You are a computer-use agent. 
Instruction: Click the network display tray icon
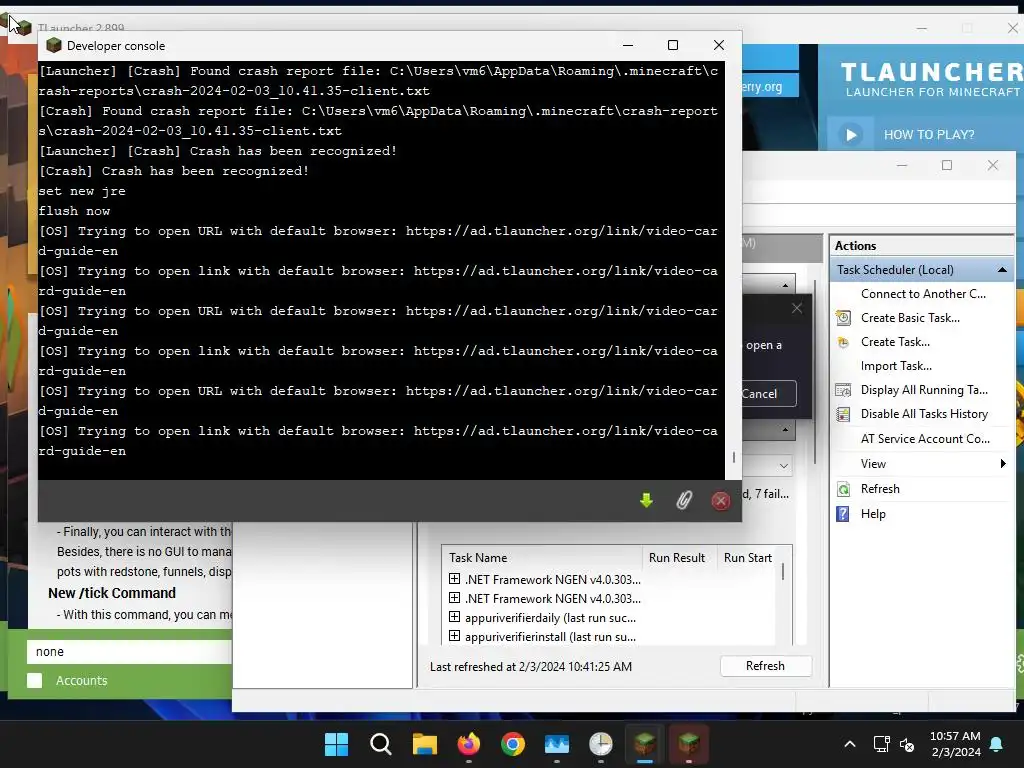click(882, 744)
